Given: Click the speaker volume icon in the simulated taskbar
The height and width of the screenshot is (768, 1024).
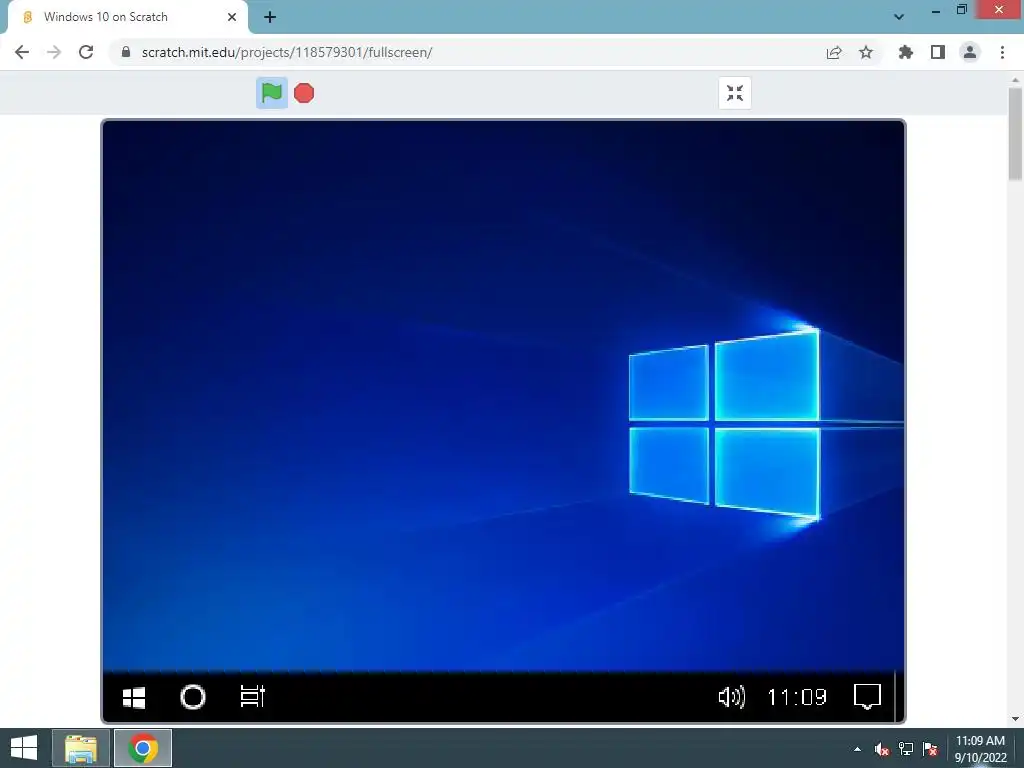Looking at the screenshot, I should point(731,697).
